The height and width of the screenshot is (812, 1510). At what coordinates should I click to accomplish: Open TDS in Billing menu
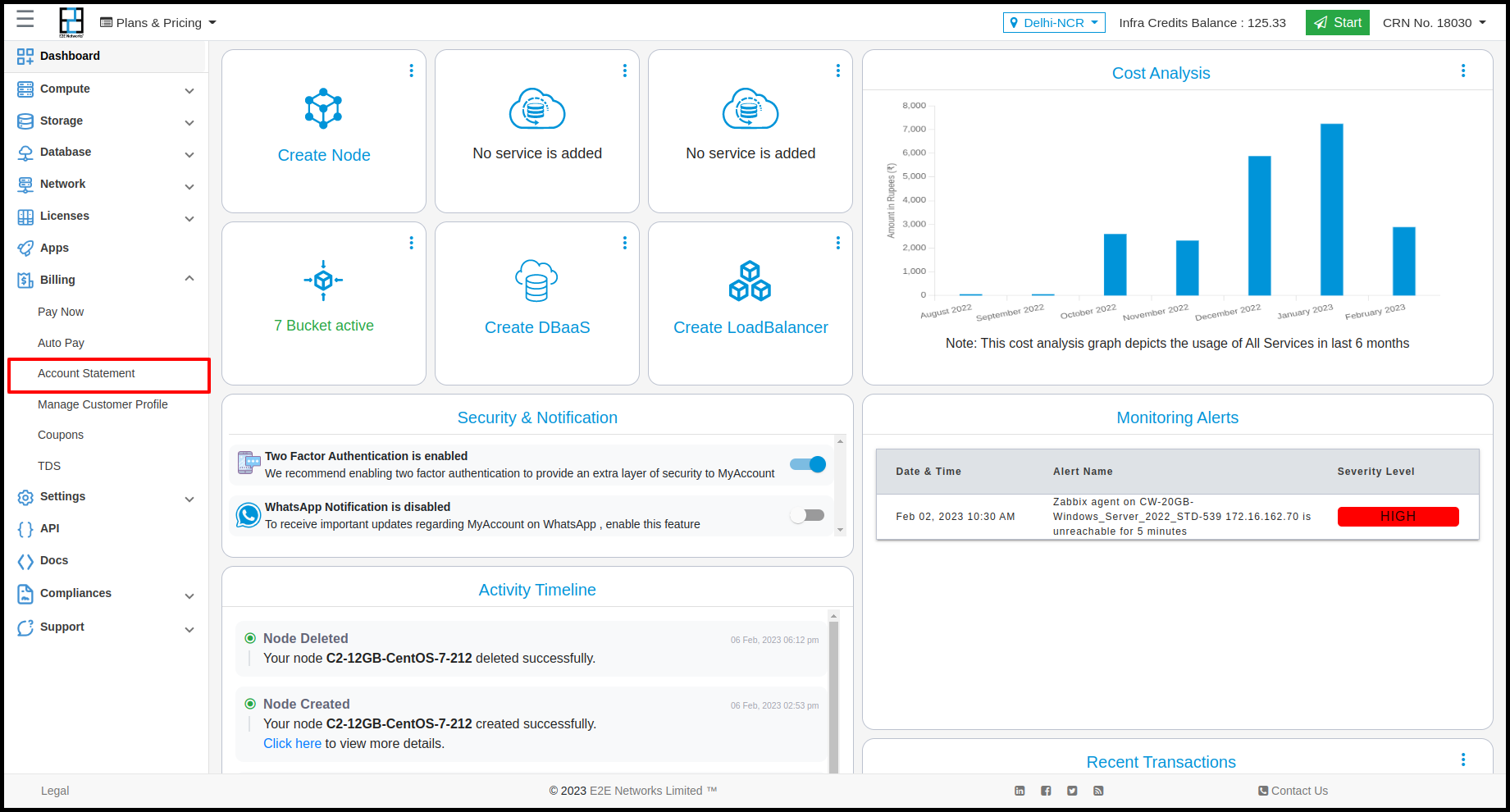[49, 466]
